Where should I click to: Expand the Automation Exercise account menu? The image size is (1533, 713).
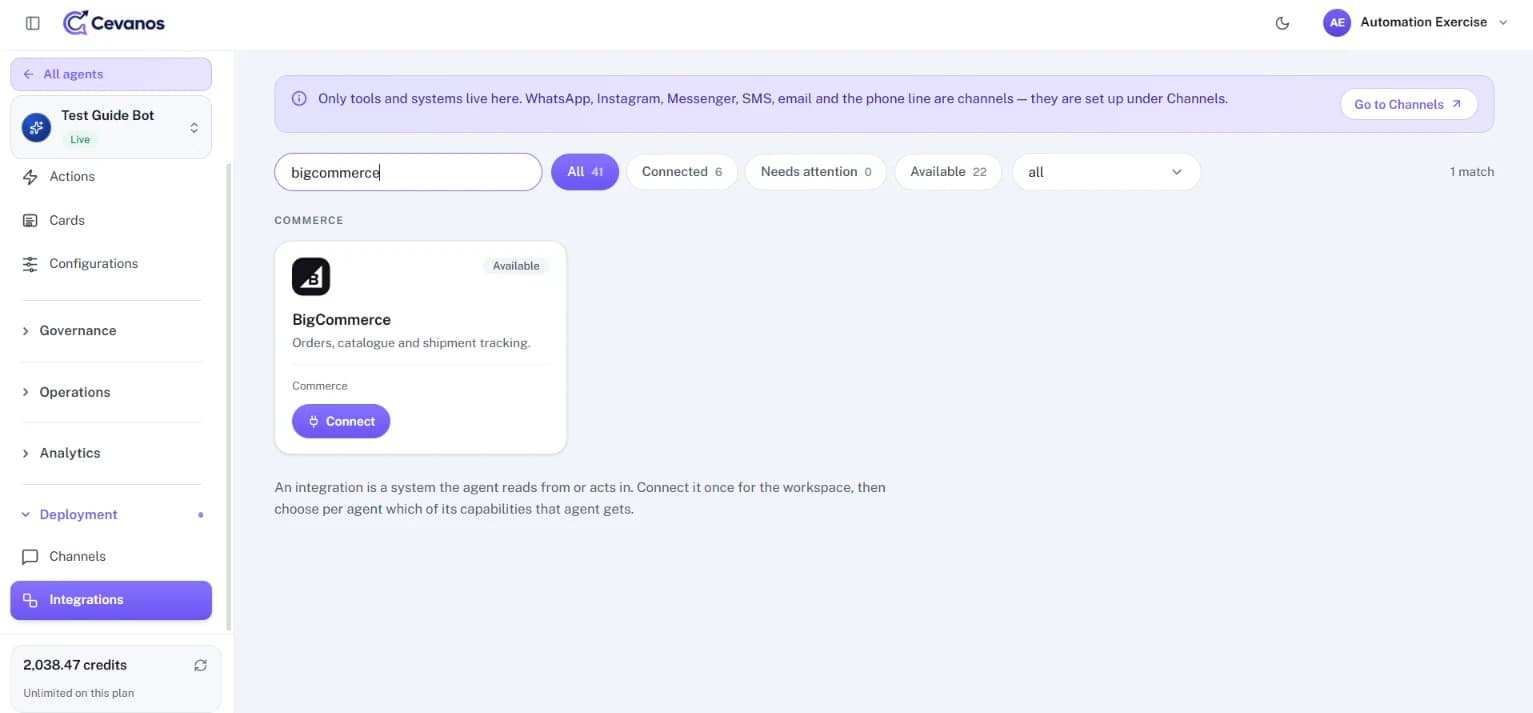(1415, 23)
